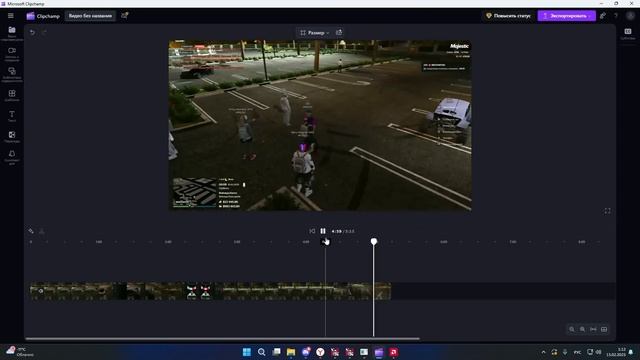The image size is (640, 360).
Task: Zoom in the timeline
Action: point(582,329)
